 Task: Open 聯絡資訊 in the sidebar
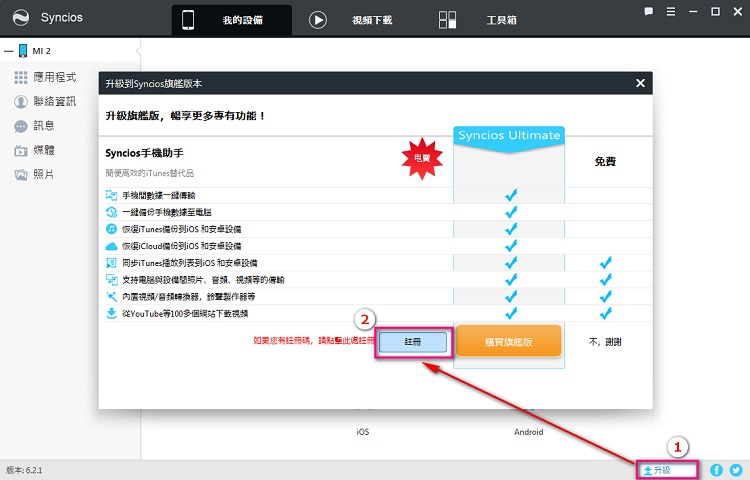(x=55, y=101)
